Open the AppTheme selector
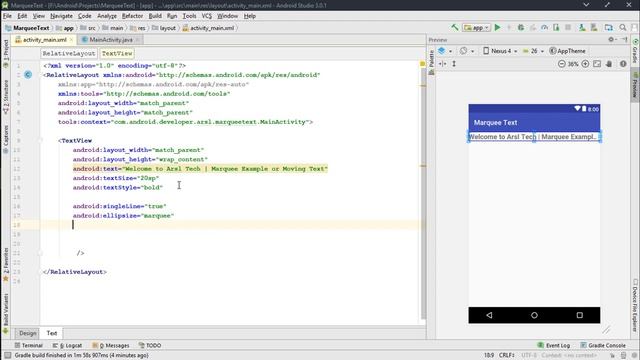This screenshot has width=640, height=360. pos(567,51)
